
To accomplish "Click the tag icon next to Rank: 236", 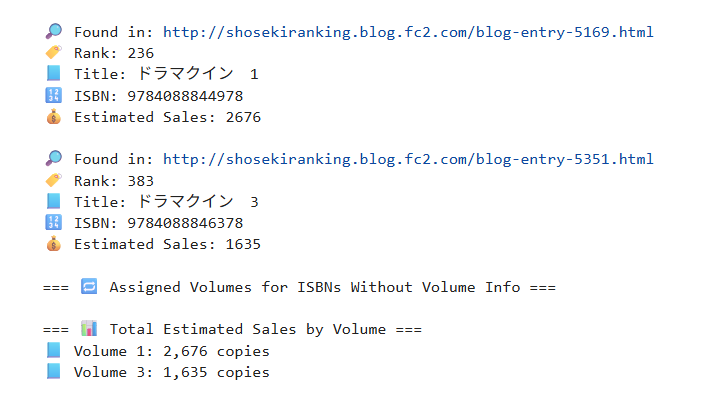I will pos(54,53).
